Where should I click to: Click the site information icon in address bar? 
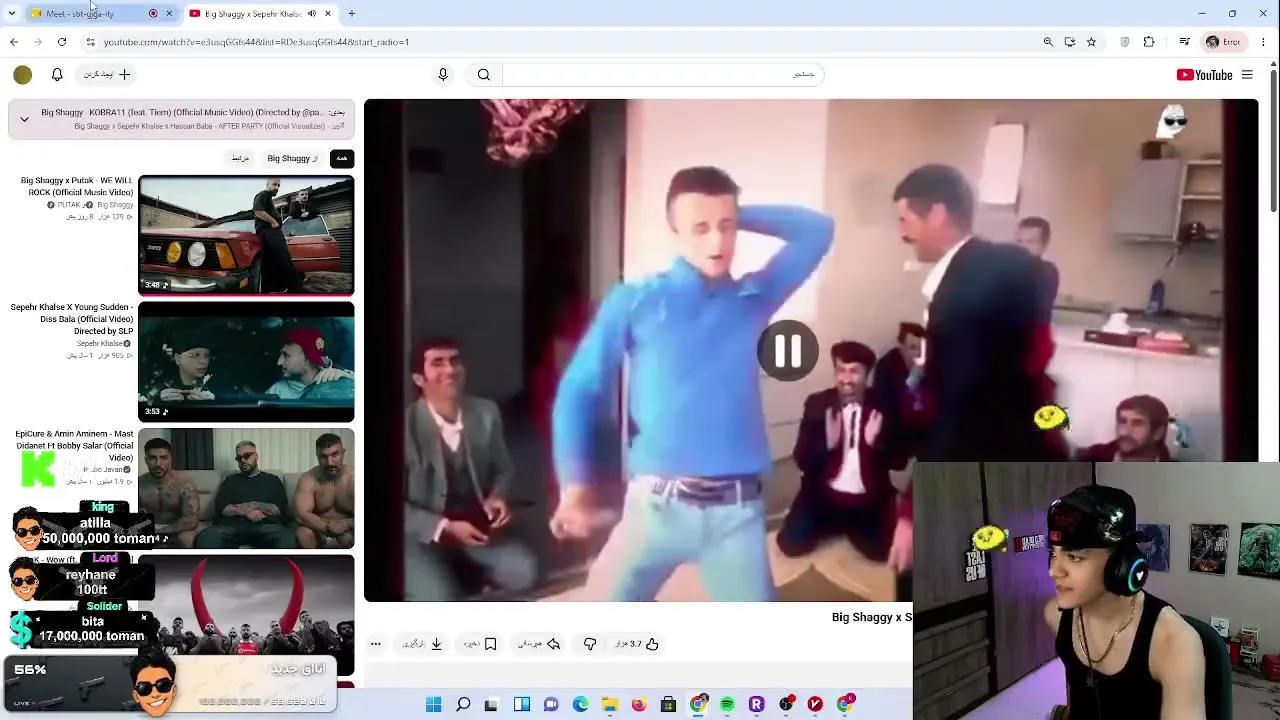tap(90, 42)
